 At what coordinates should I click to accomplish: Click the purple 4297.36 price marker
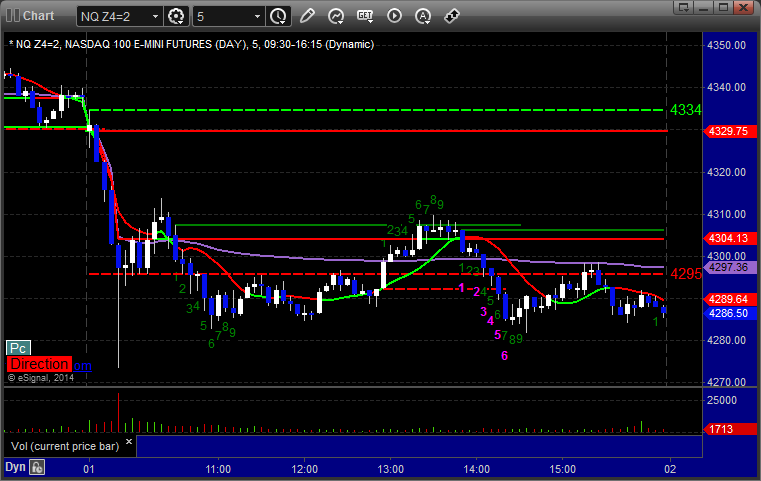pos(729,267)
